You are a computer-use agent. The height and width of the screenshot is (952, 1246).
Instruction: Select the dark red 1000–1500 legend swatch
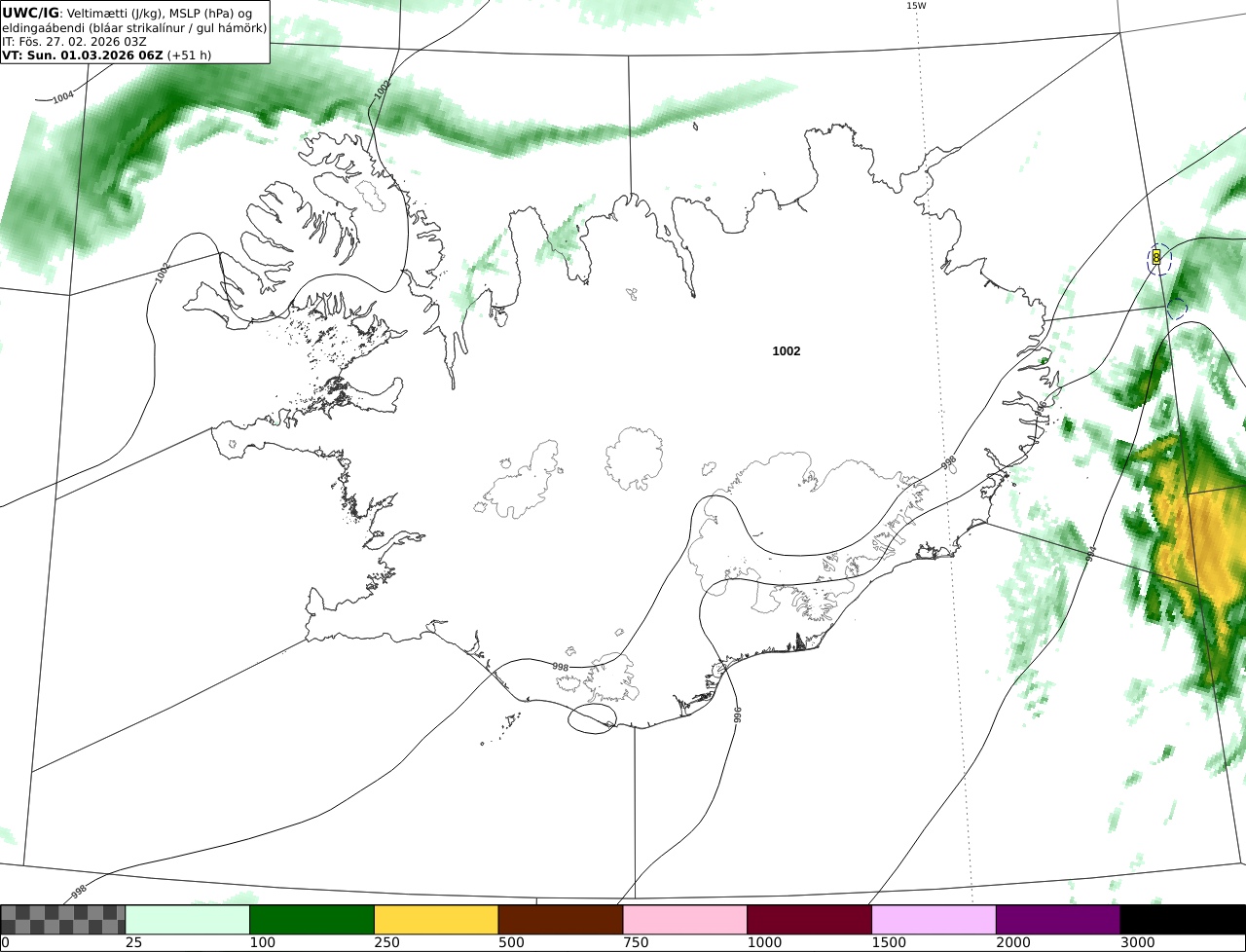tap(810, 919)
